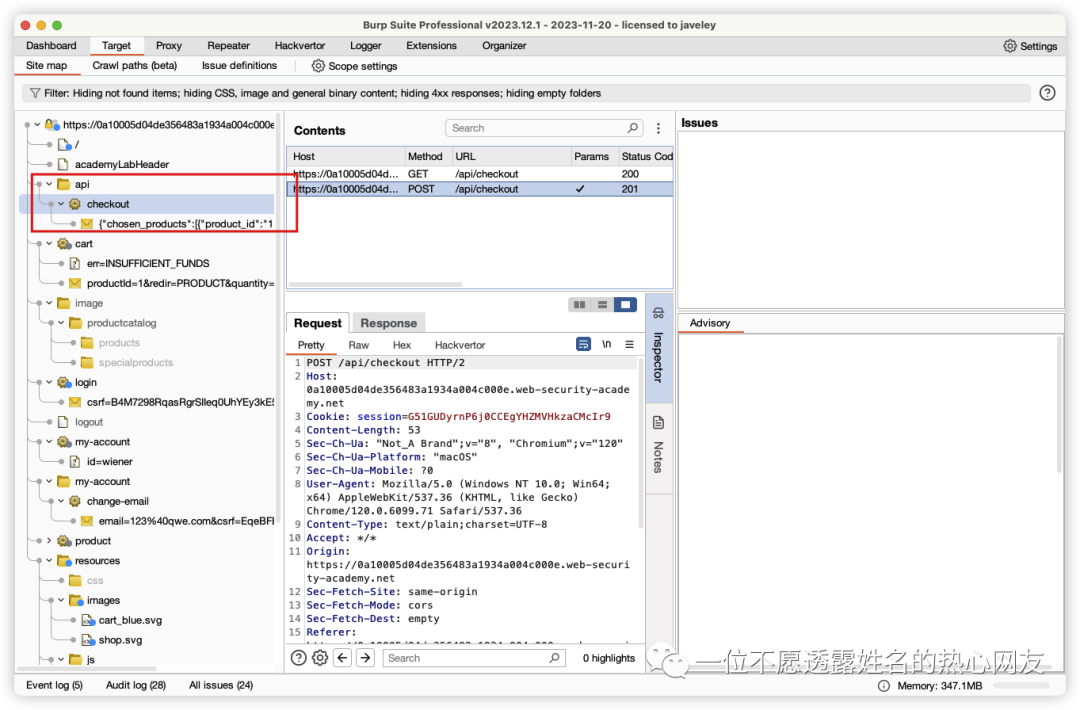
Task: Collapse the image folder
Action: pyautogui.click(x=49, y=303)
